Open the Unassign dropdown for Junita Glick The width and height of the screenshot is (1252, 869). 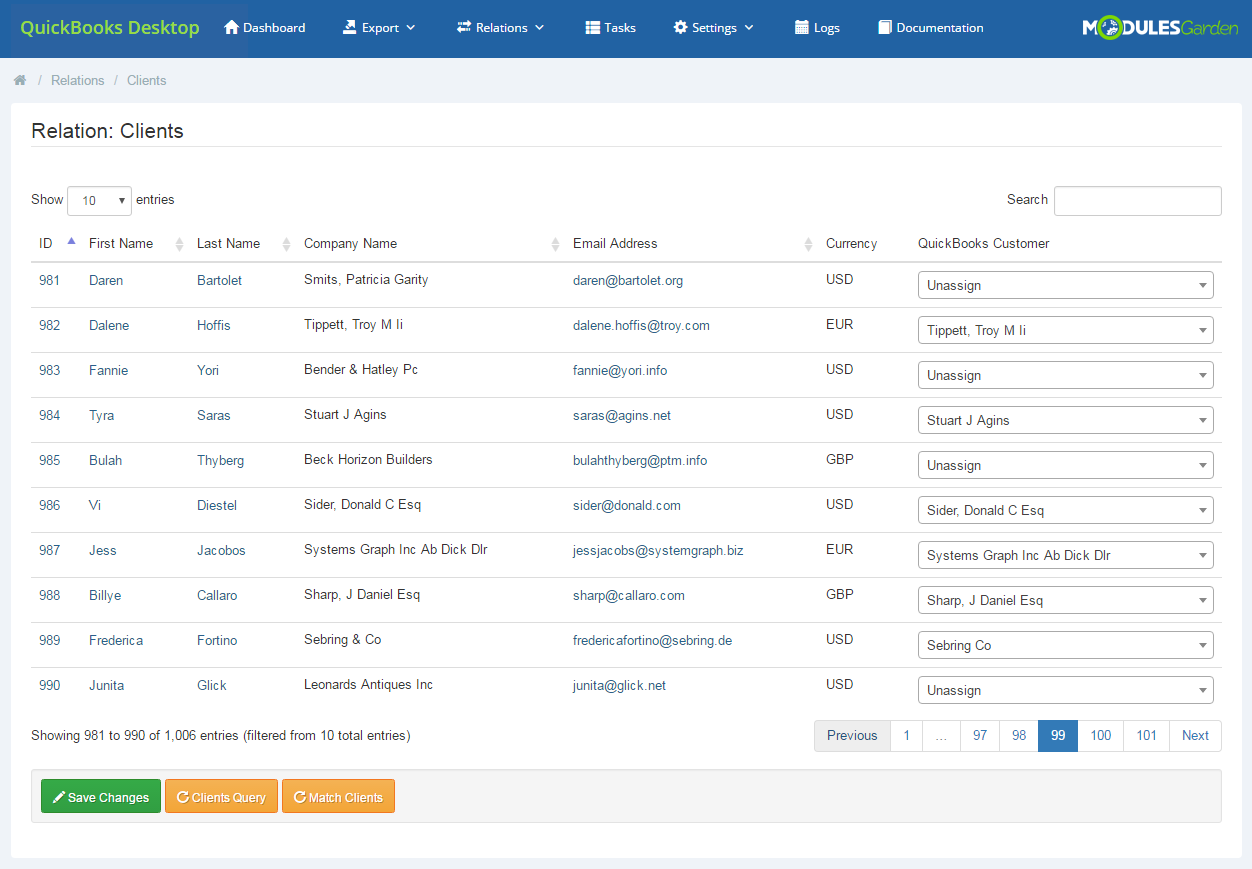[1065, 690]
